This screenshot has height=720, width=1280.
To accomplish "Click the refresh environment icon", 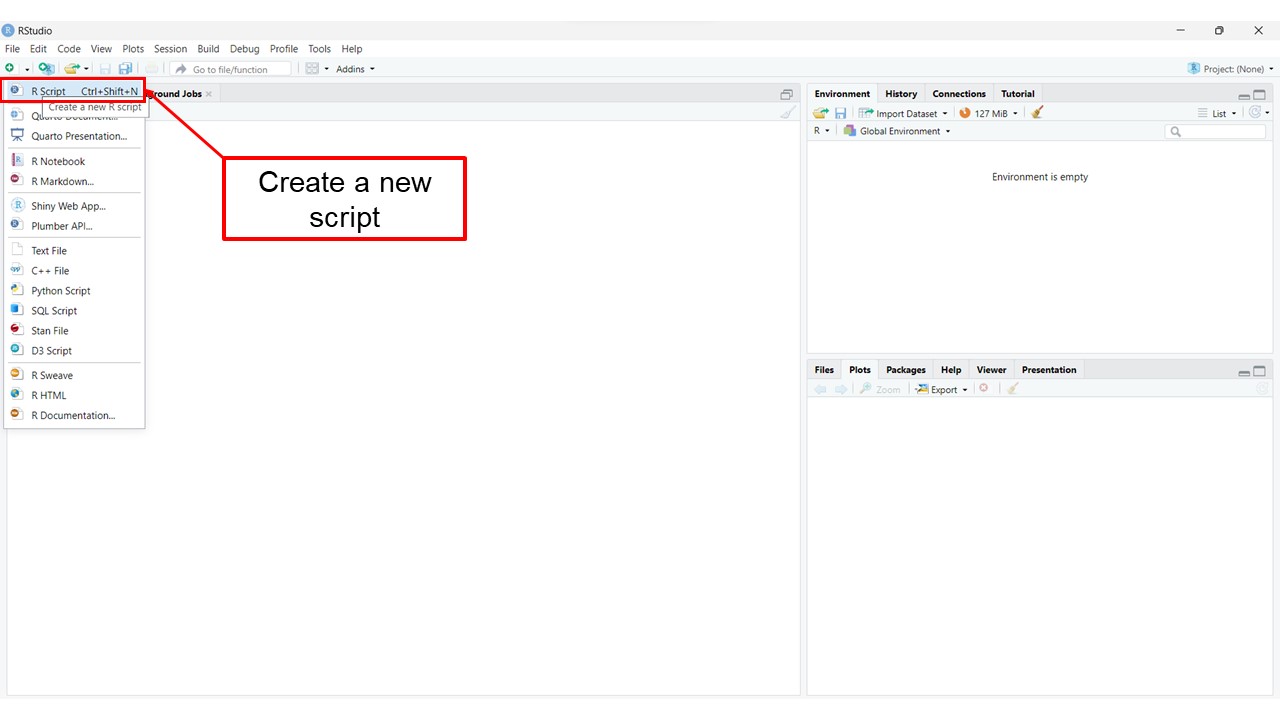I will (x=1255, y=113).
